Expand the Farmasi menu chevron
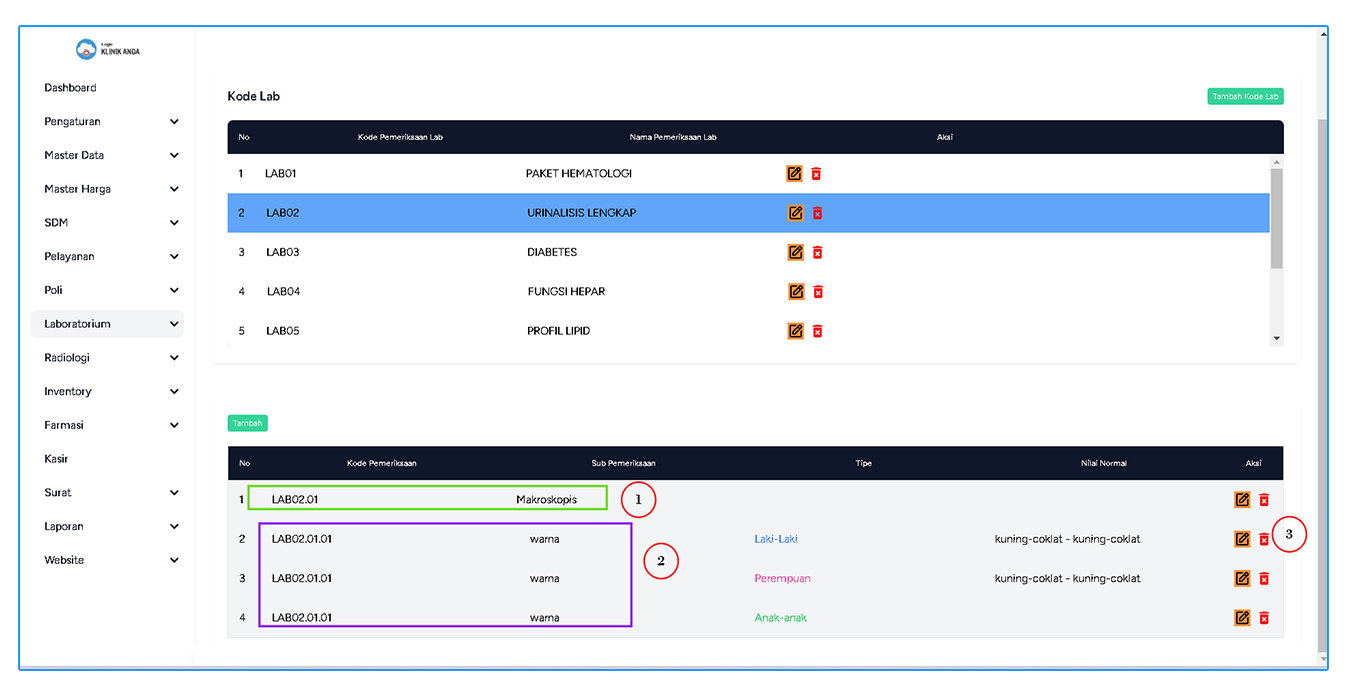The width and height of the screenshot is (1350, 696). 174,426
